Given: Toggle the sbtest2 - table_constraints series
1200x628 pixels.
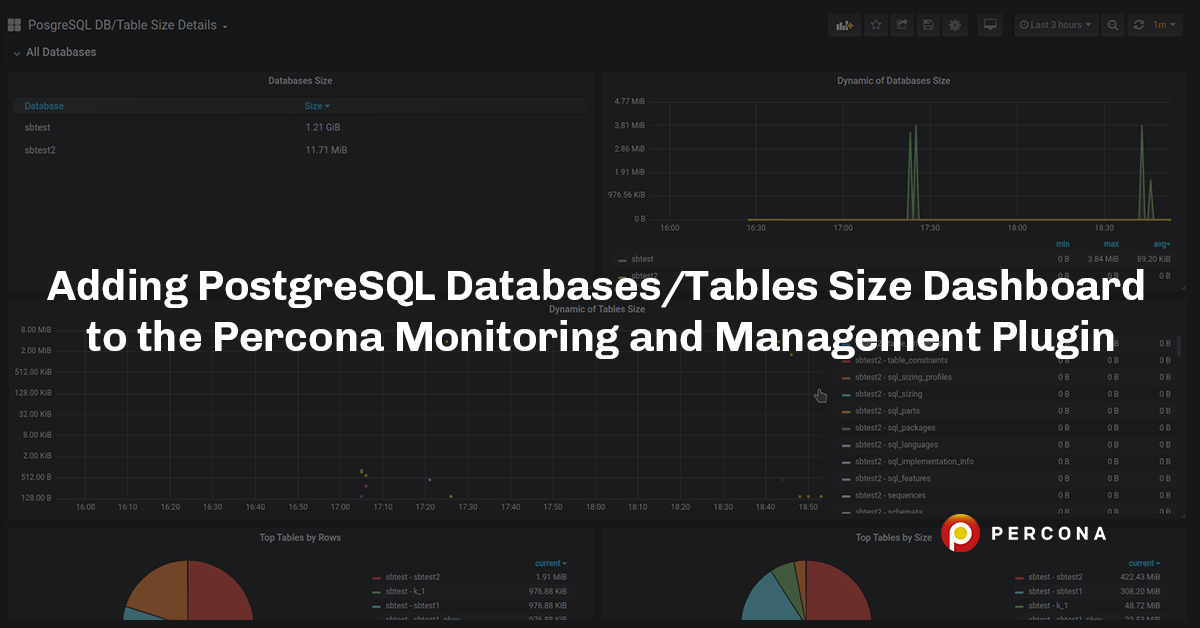Looking at the screenshot, I should tap(901, 360).
